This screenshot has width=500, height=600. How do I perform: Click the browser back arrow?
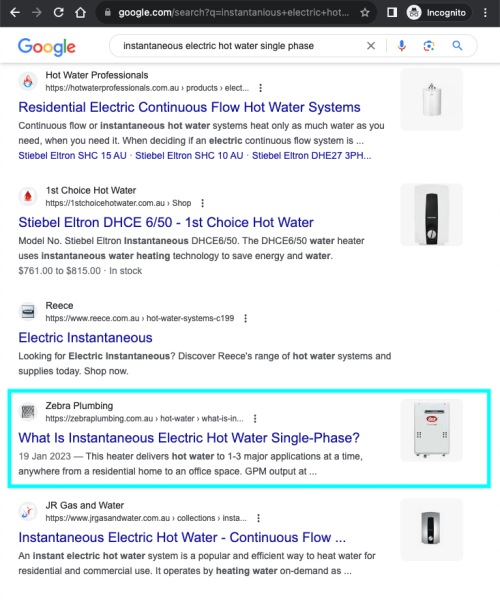(15, 13)
